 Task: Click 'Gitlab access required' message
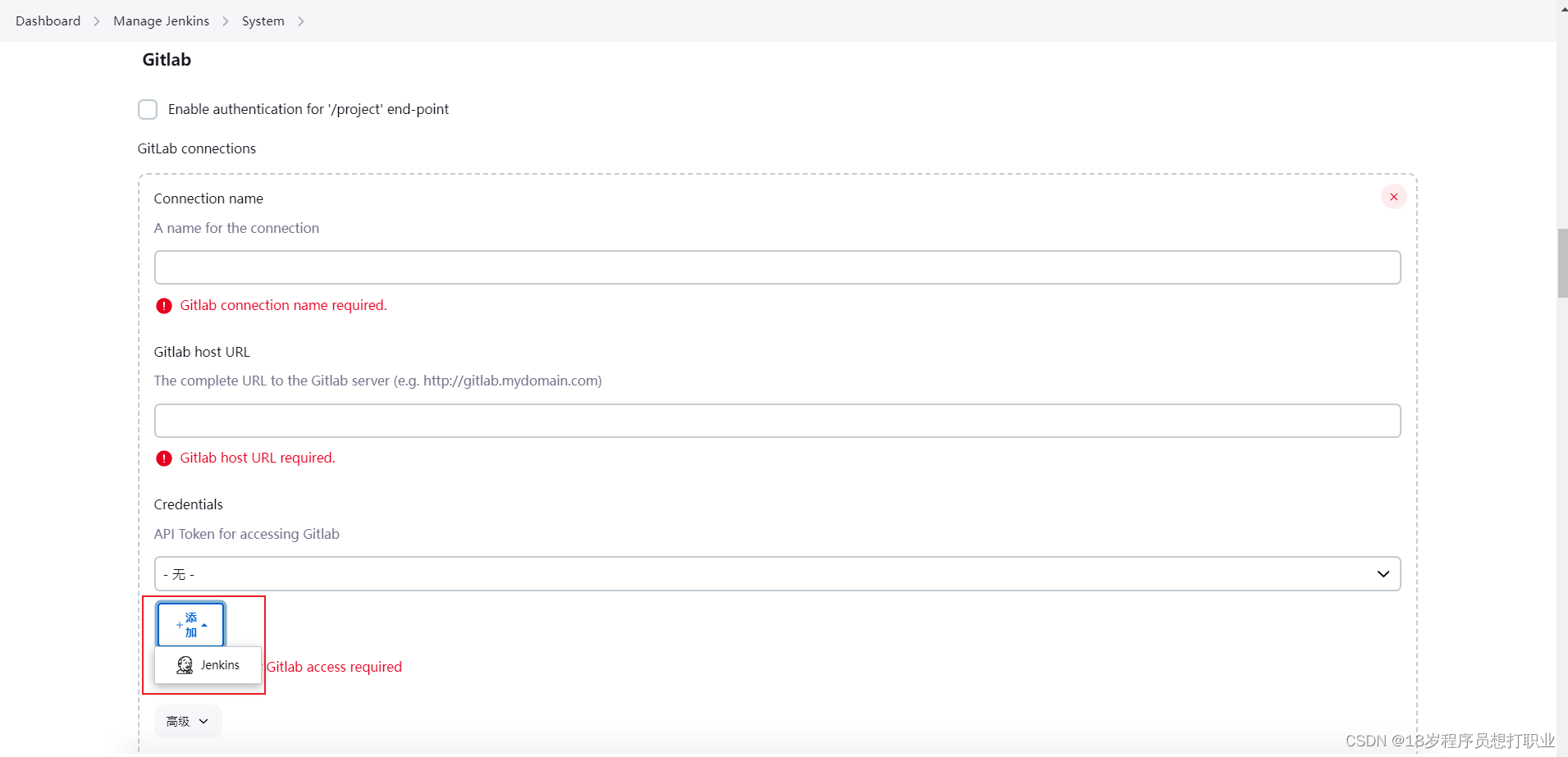334,667
